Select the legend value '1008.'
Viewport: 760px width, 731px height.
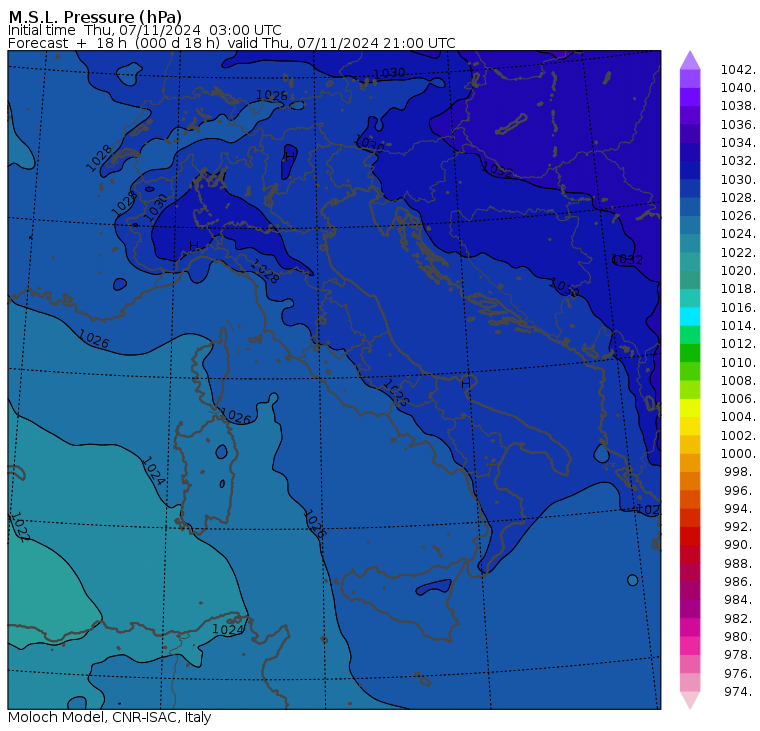click(x=738, y=381)
